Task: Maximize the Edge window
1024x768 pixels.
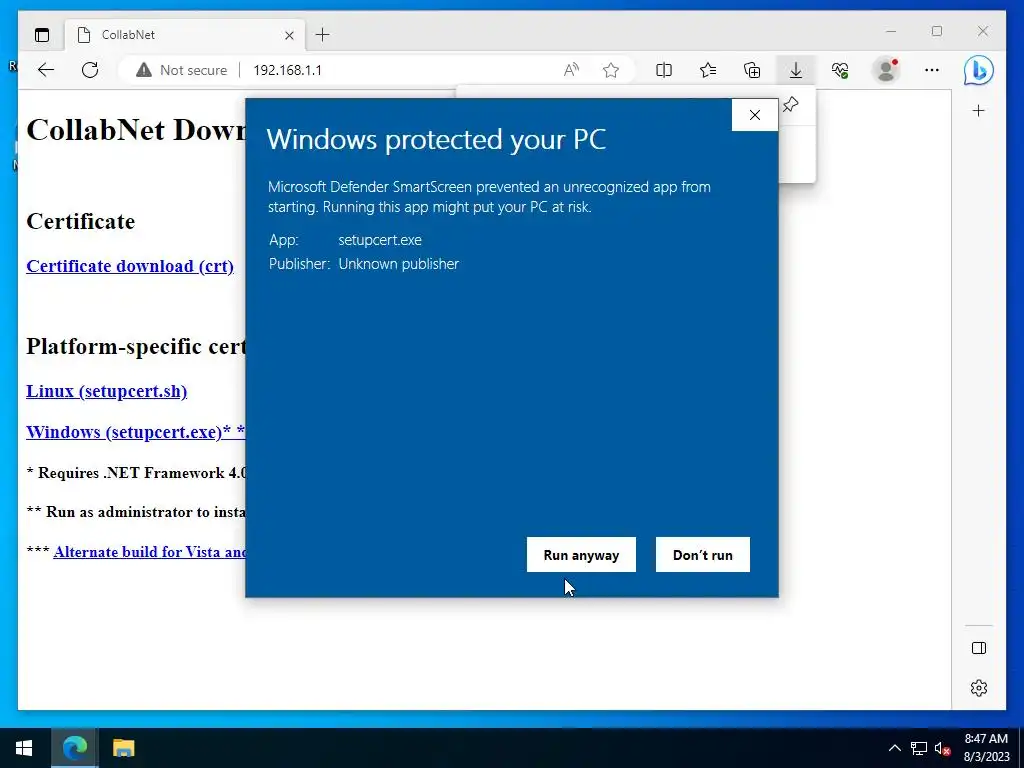Action: click(x=936, y=31)
